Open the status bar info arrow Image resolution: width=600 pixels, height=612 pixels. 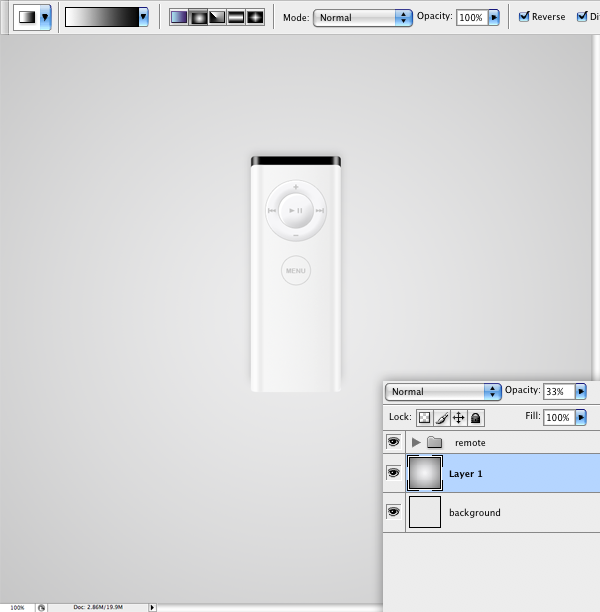152,607
